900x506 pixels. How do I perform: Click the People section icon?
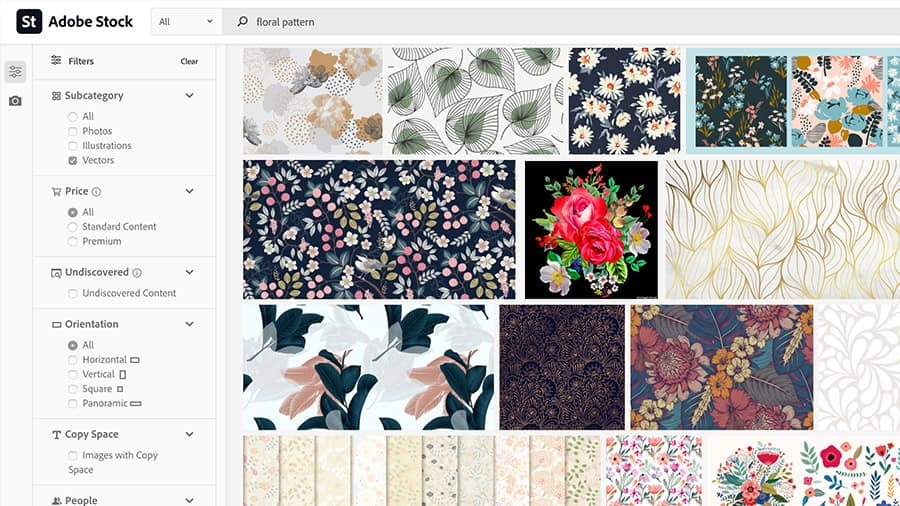56,501
